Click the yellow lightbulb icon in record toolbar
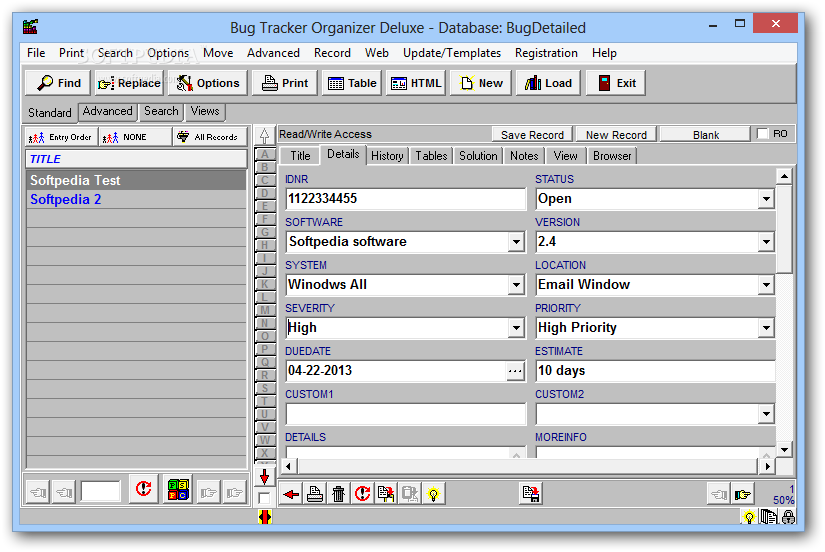 pyautogui.click(x=434, y=494)
